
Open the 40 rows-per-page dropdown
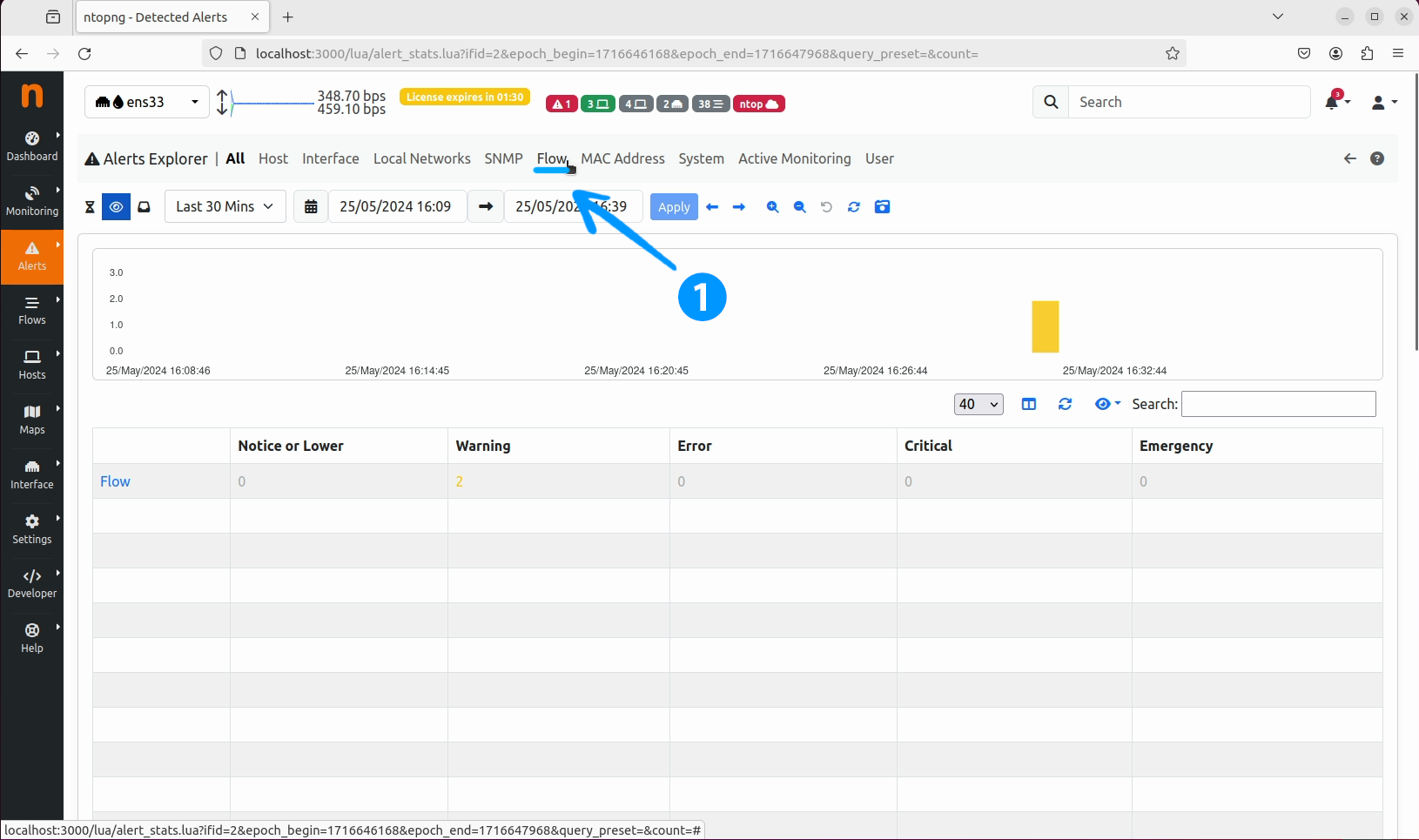click(x=979, y=404)
